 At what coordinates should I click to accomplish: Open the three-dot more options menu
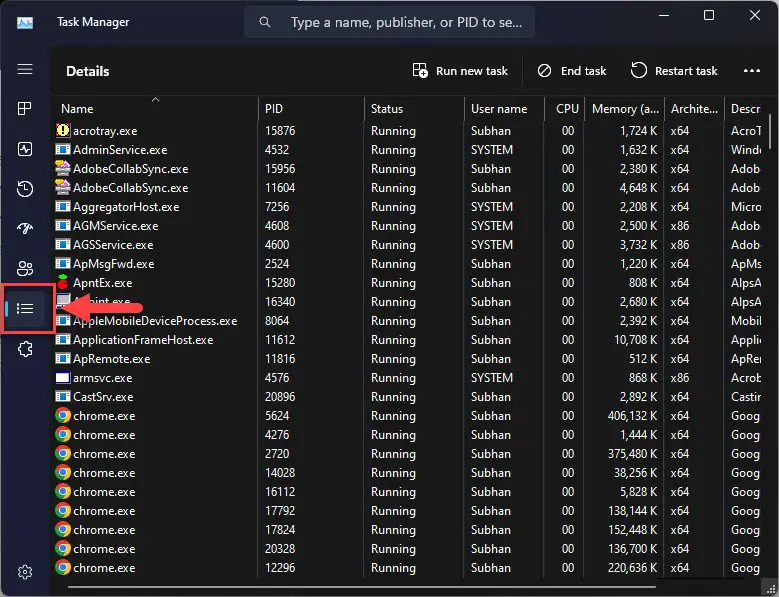coord(752,71)
